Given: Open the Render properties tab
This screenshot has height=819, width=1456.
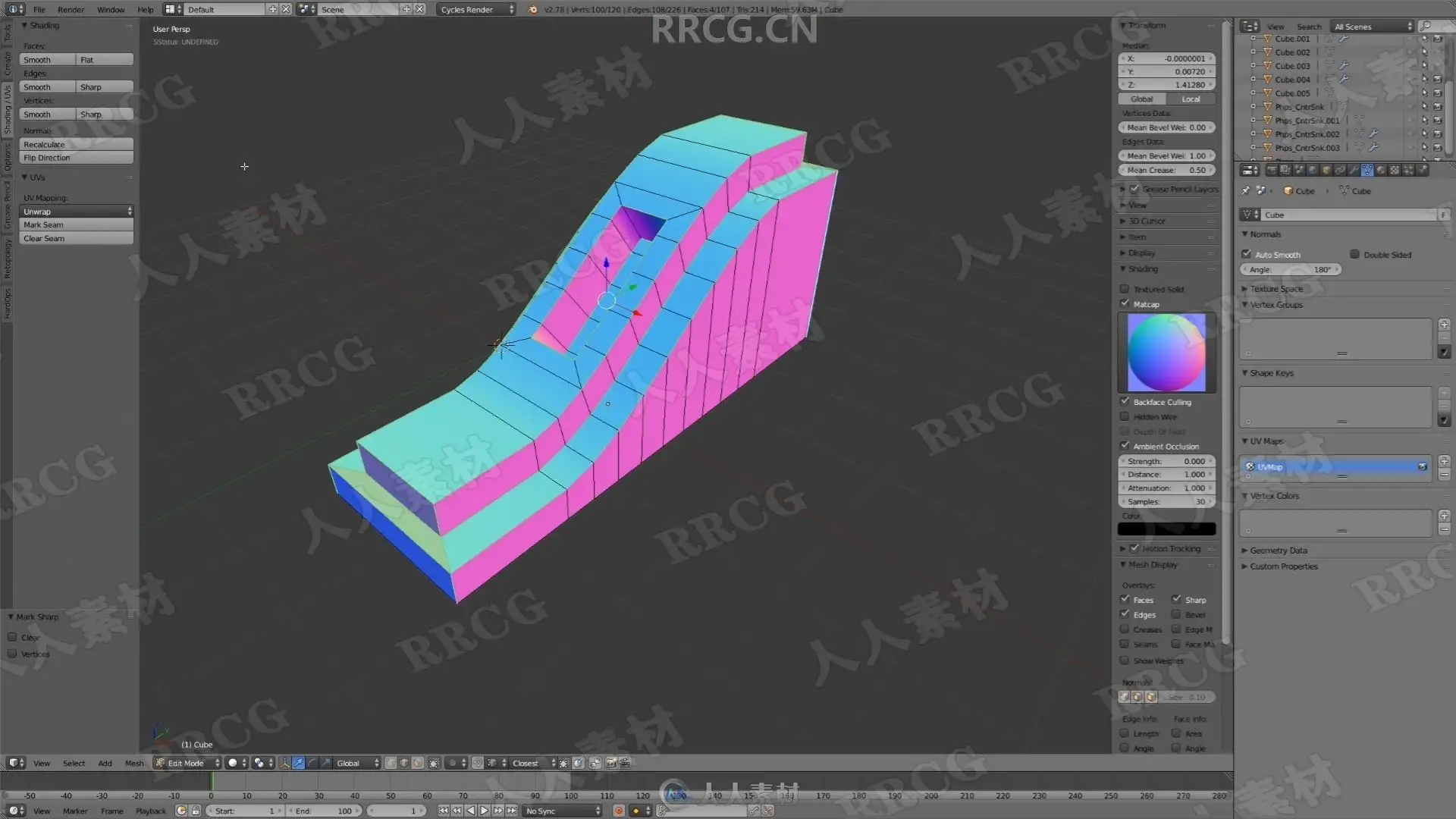Looking at the screenshot, I should [1272, 170].
